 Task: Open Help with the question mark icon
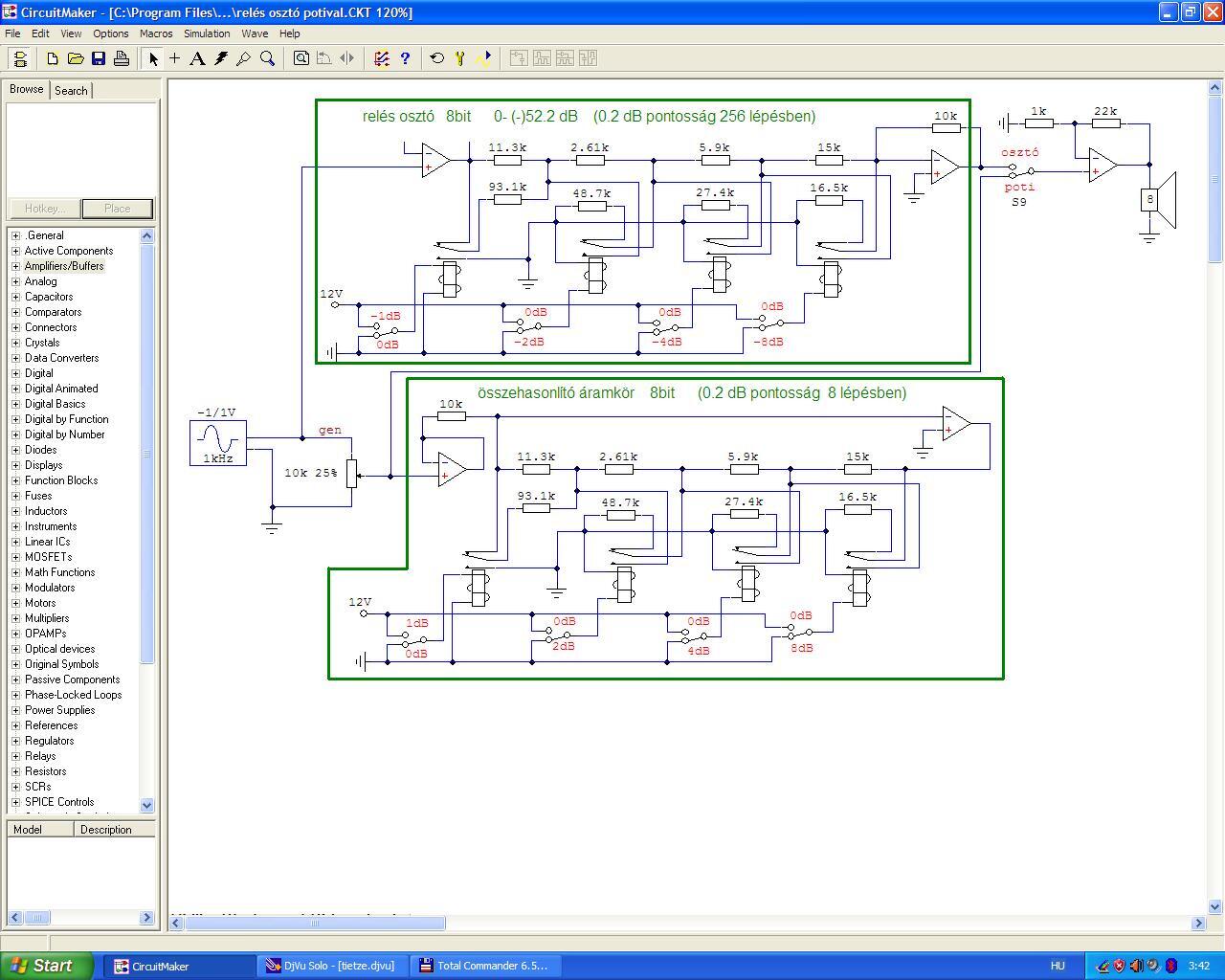(x=405, y=58)
